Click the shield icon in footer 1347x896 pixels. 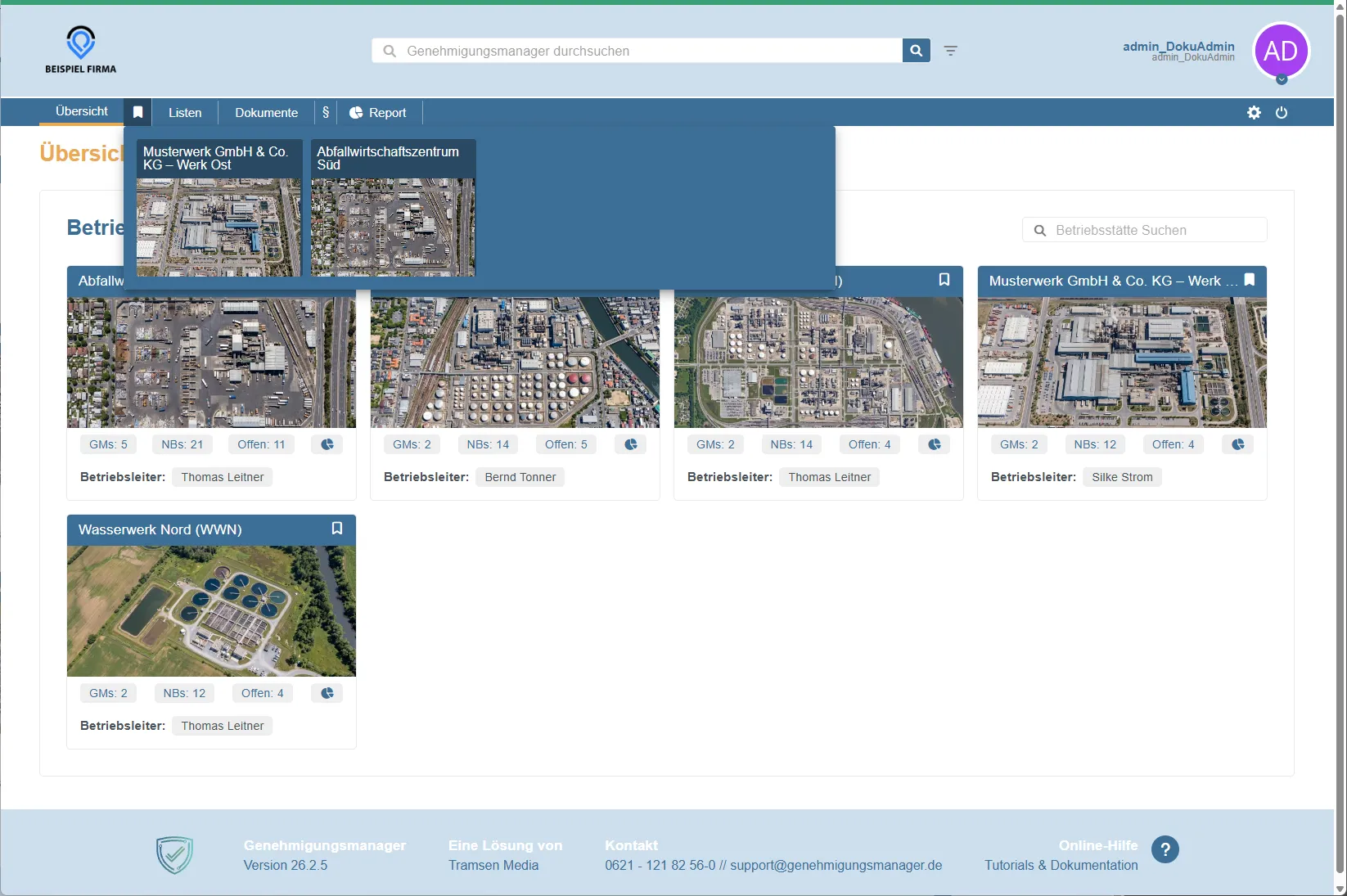pyautogui.click(x=174, y=855)
